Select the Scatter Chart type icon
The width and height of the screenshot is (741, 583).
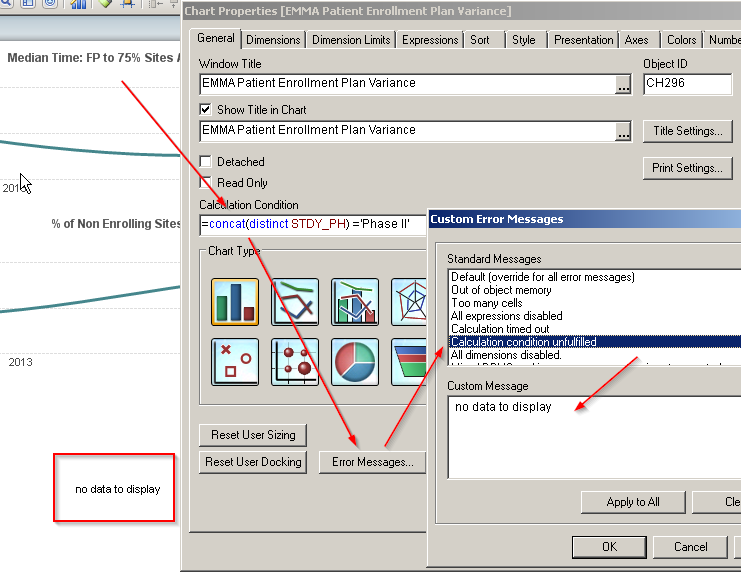235,362
